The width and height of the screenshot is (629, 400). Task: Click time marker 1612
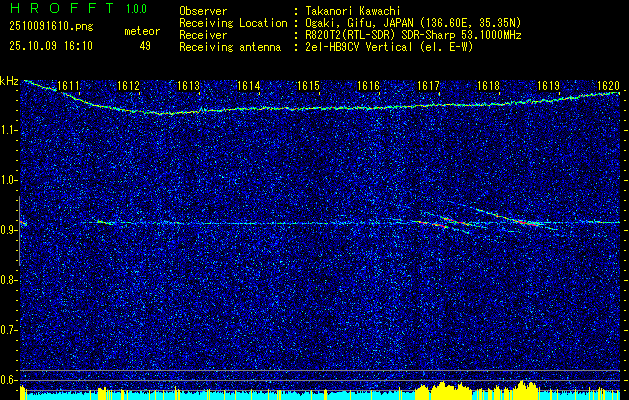(x=128, y=85)
